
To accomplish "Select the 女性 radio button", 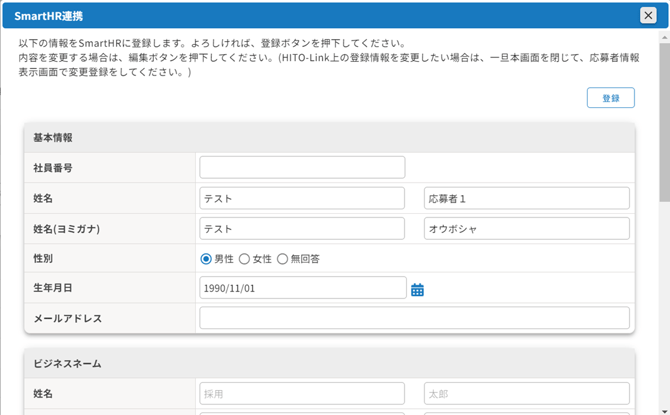I will [x=244, y=259].
